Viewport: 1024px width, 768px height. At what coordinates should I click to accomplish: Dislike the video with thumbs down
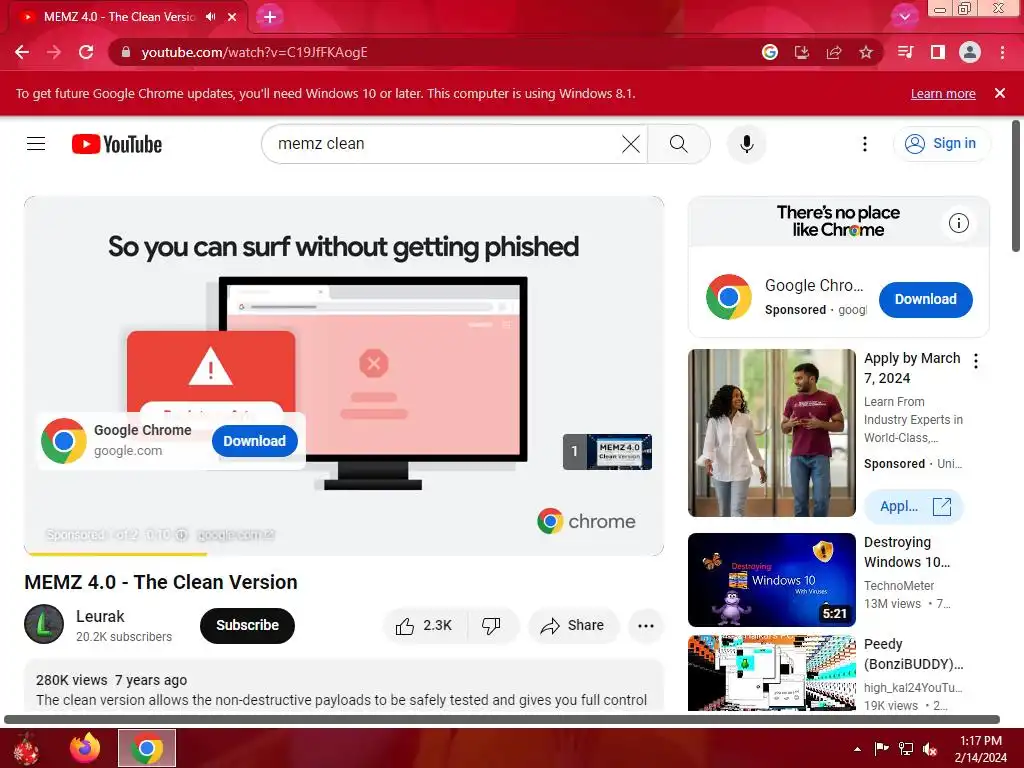tap(492, 626)
